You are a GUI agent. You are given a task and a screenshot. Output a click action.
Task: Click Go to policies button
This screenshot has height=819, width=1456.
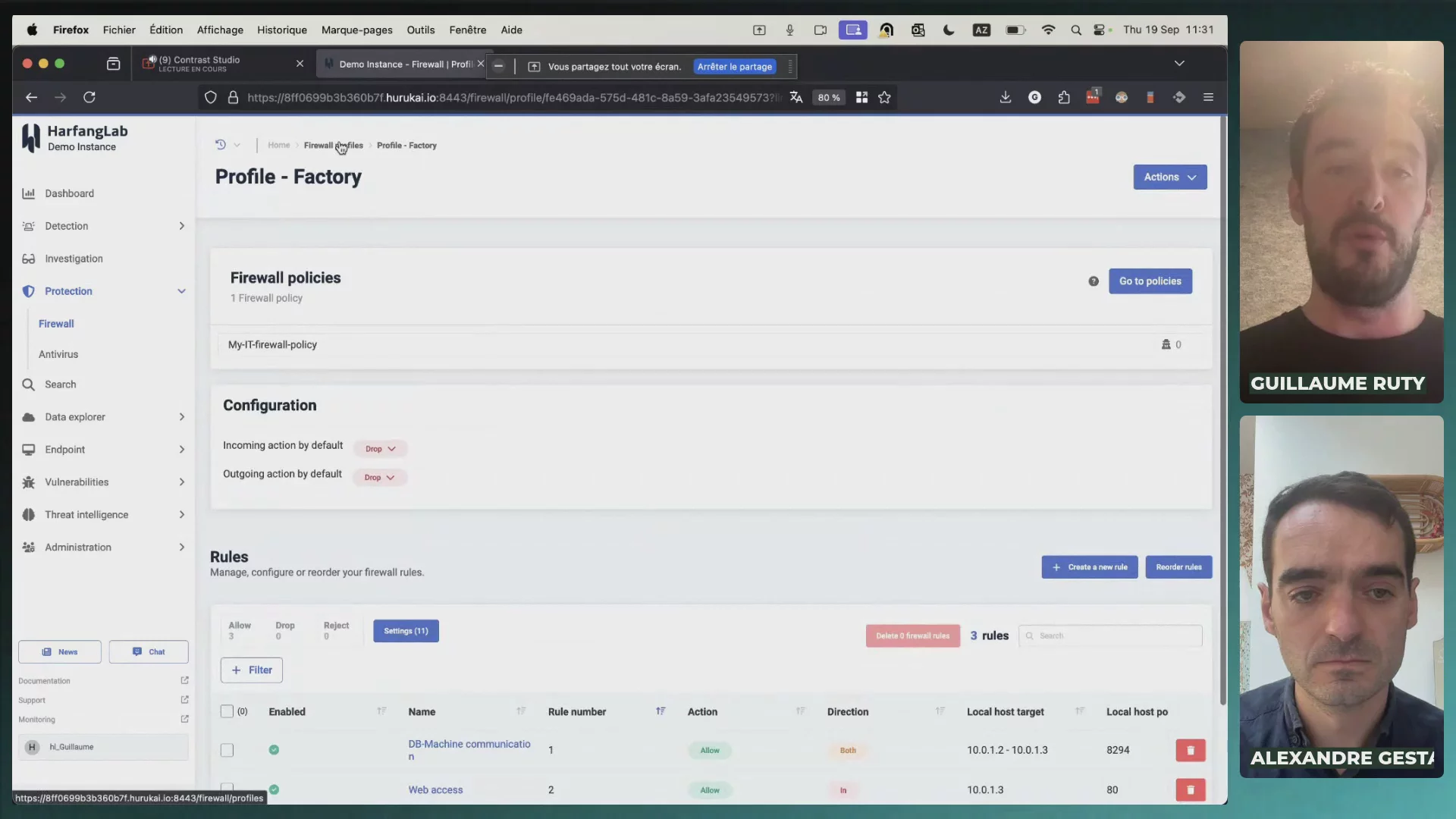[x=1150, y=281]
